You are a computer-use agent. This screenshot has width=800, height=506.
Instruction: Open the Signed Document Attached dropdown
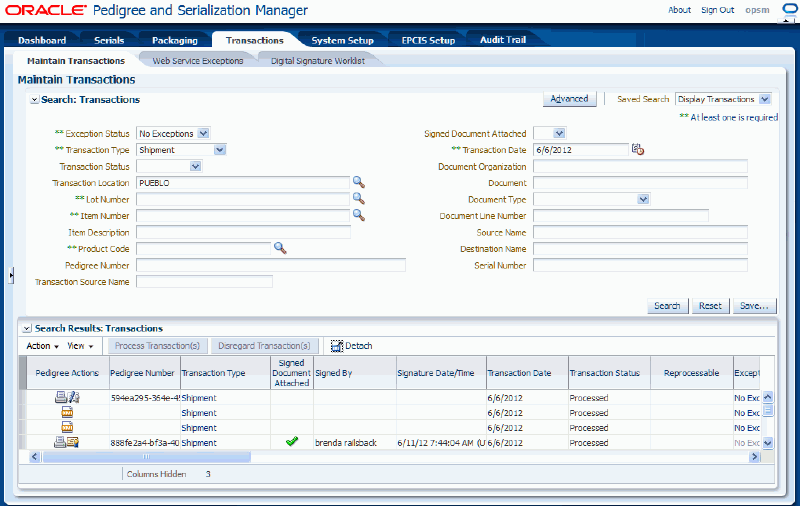(560, 133)
